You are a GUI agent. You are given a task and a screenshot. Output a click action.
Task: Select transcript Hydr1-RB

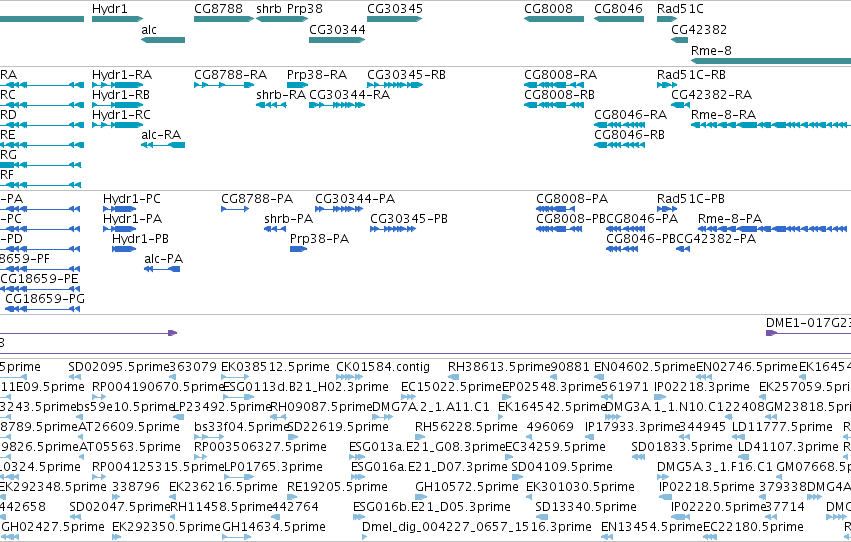(117, 105)
